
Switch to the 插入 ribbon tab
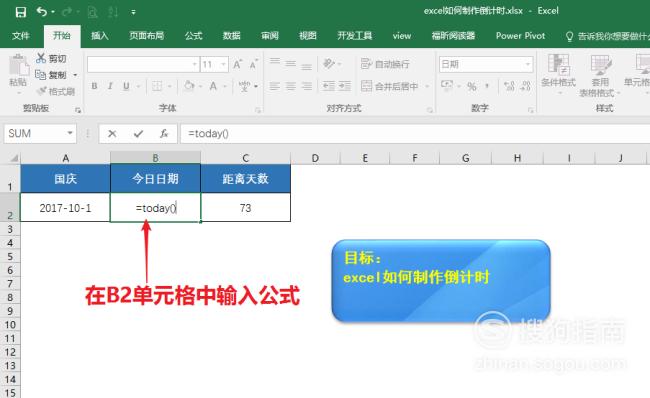coord(99,36)
